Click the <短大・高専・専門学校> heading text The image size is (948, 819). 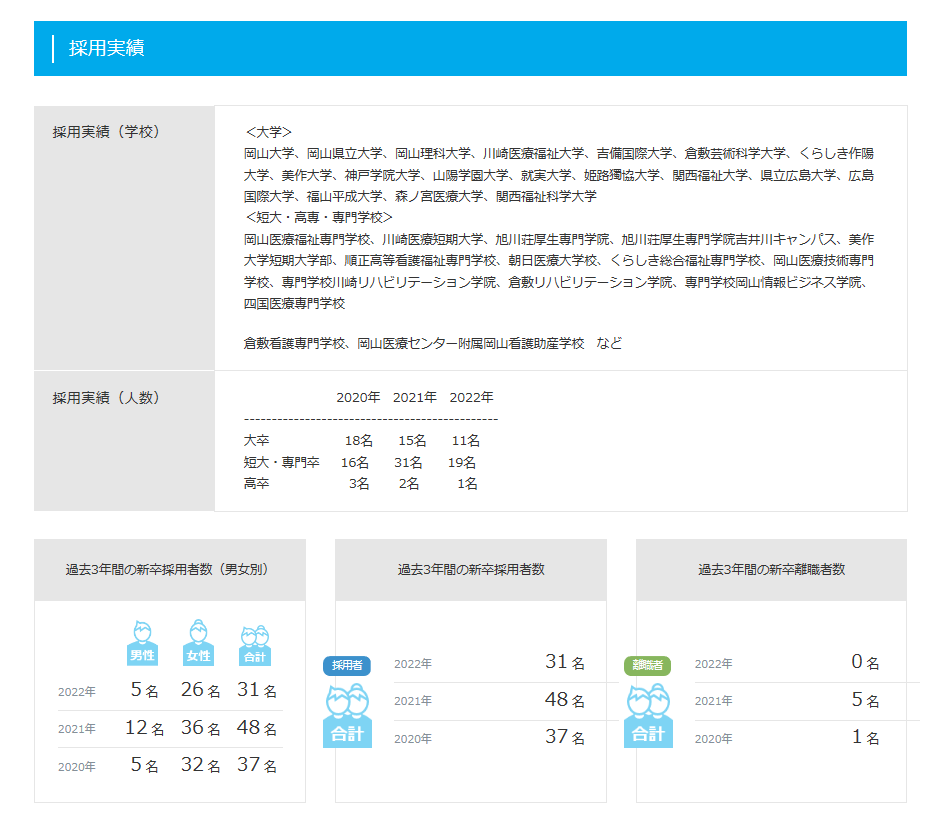[319, 218]
